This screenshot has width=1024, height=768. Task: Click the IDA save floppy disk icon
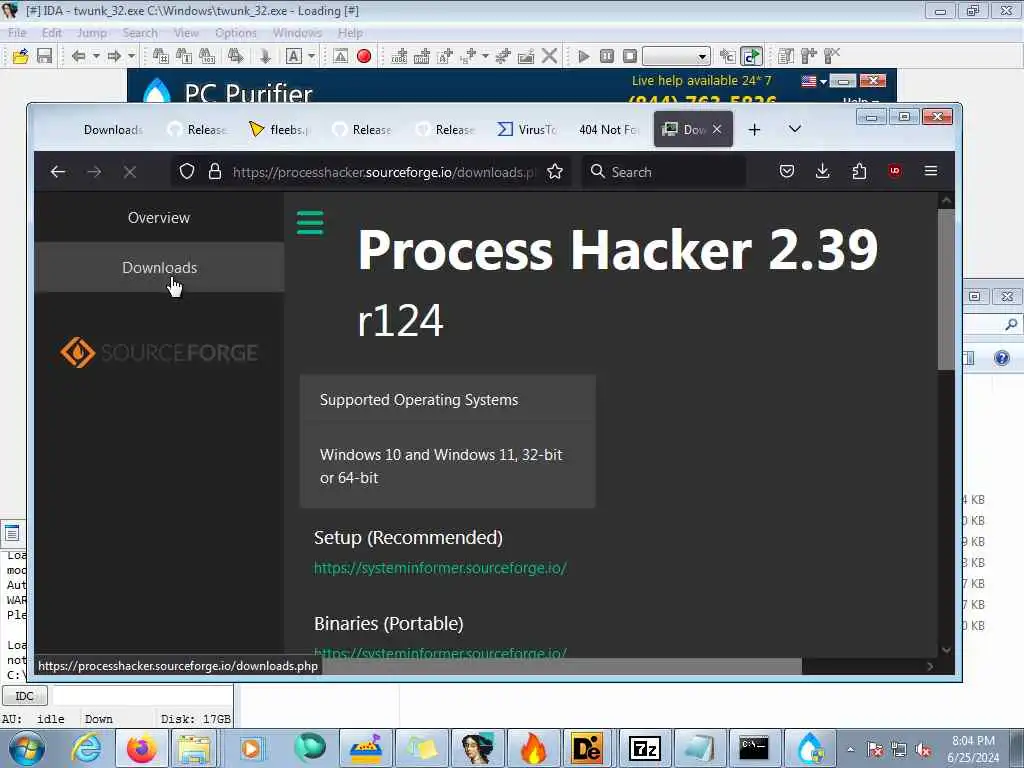pyautogui.click(x=44, y=56)
